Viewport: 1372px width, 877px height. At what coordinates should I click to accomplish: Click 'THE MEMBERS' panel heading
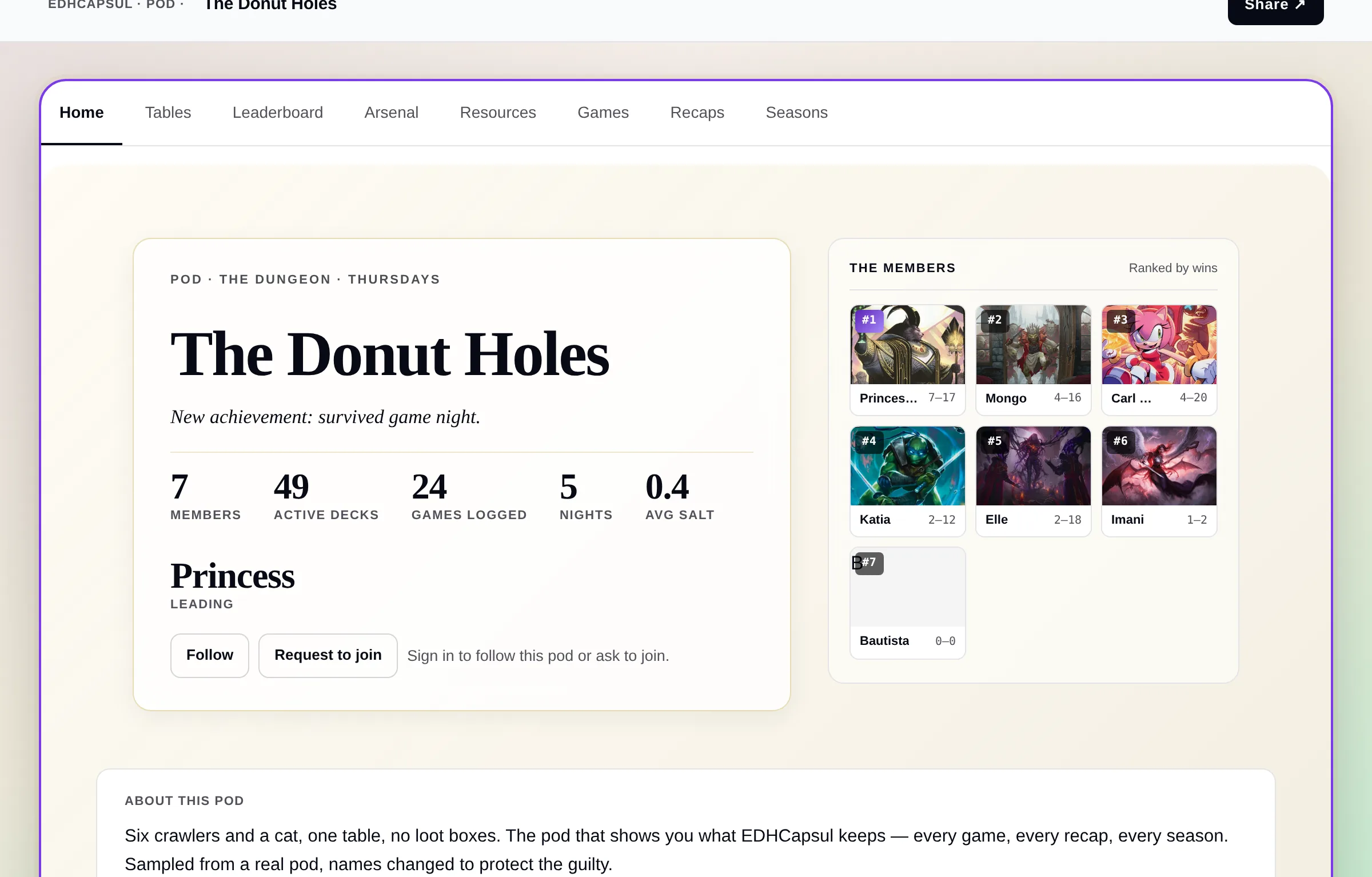[903, 268]
